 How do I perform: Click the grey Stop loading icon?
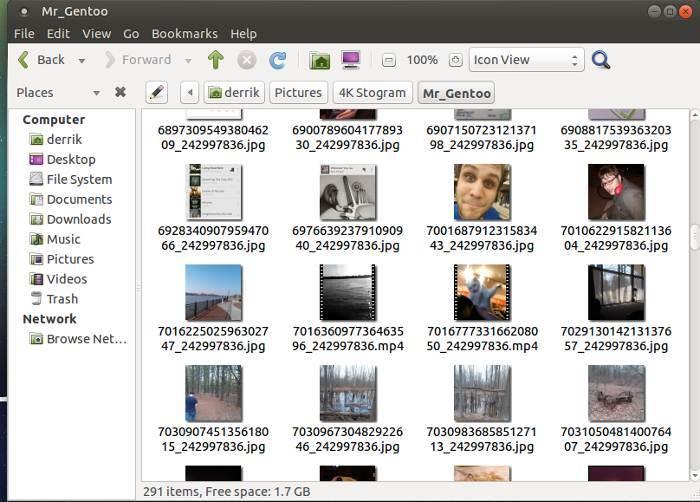(x=246, y=60)
